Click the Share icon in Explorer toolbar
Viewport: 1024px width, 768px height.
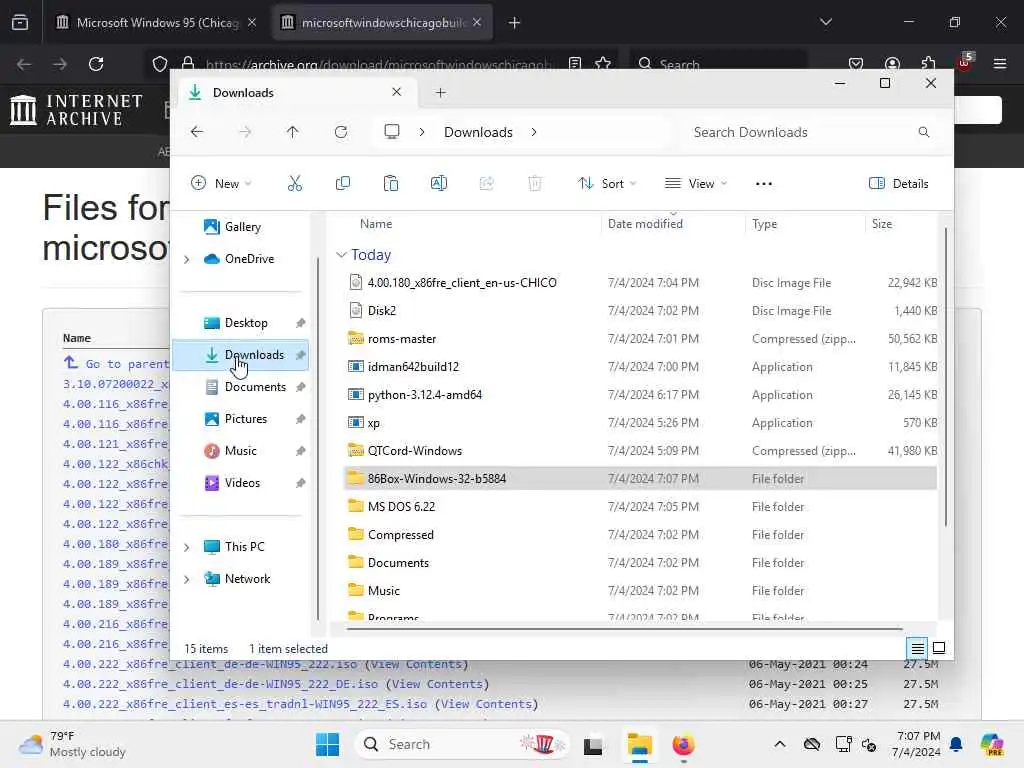click(x=487, y=184)
